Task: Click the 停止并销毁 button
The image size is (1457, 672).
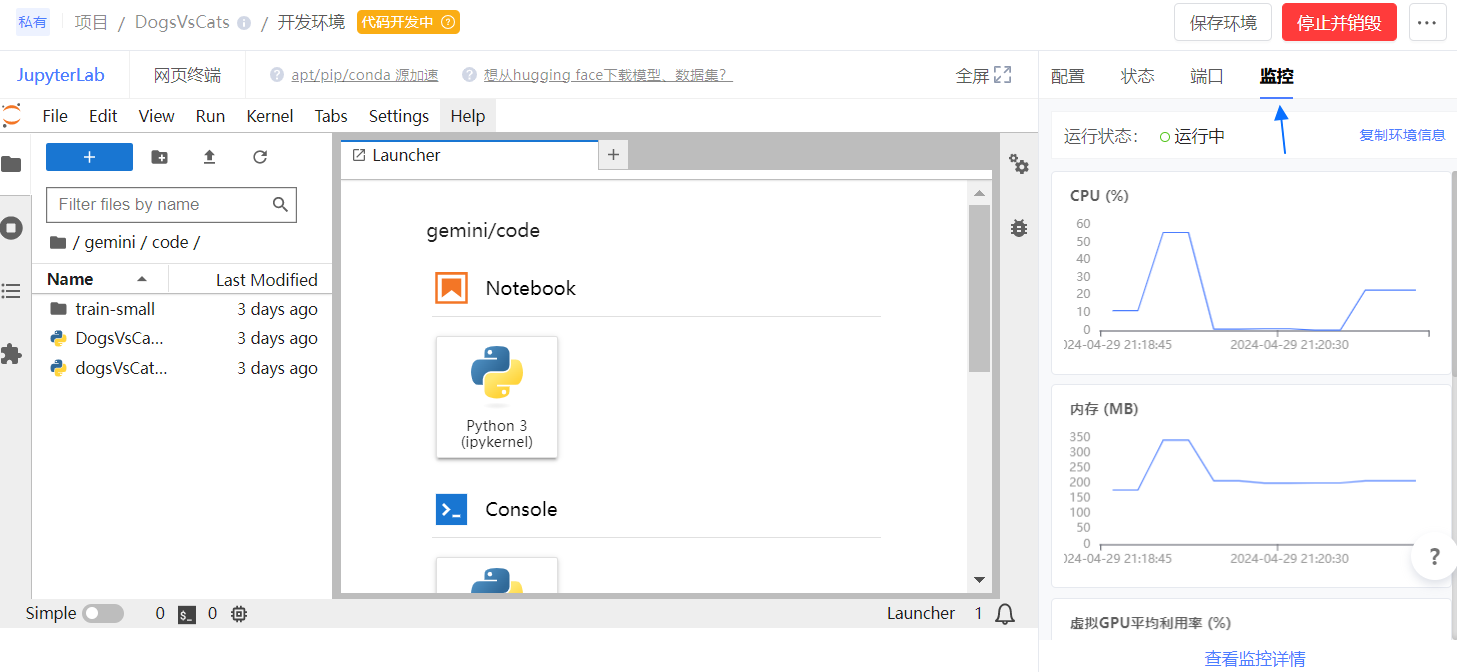Action: point(1339,23)
